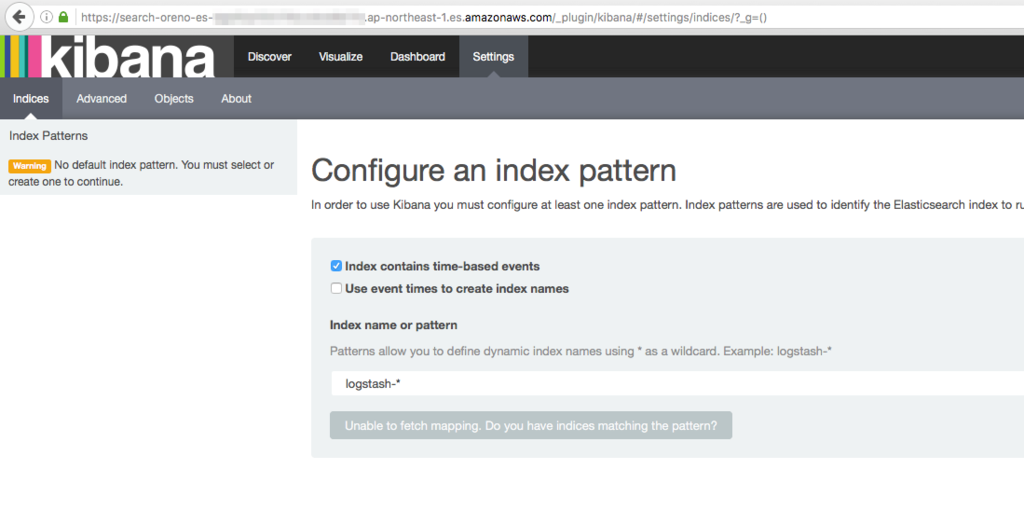Select the Settings tab
Screen dimensions: 1024x525
pyautogui.click(x=494, y=57)
